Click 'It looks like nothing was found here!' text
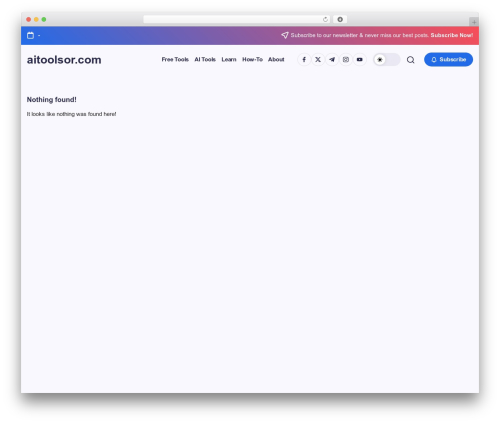 [x=71, y=114]
